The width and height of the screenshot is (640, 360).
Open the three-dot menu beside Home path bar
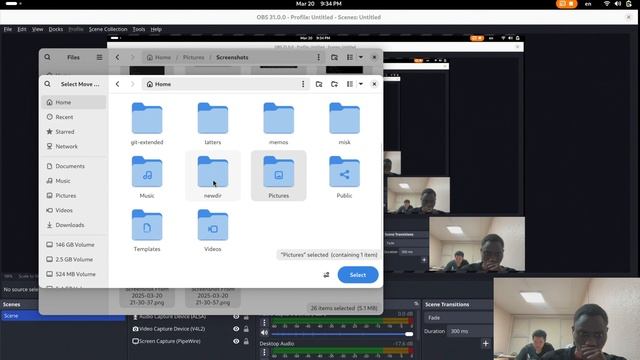(303, 84)
